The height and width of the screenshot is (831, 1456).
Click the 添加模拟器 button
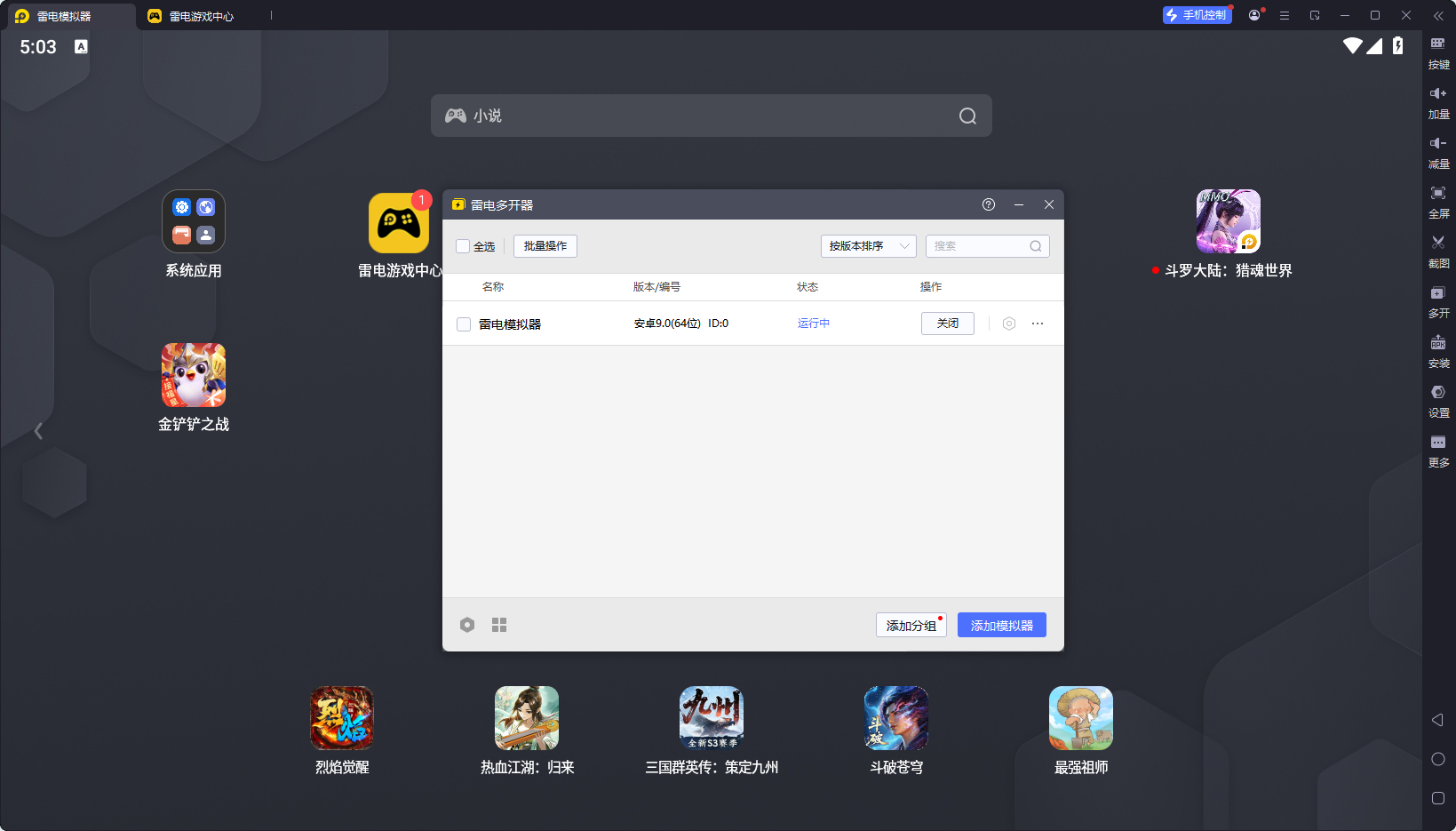1001,625
